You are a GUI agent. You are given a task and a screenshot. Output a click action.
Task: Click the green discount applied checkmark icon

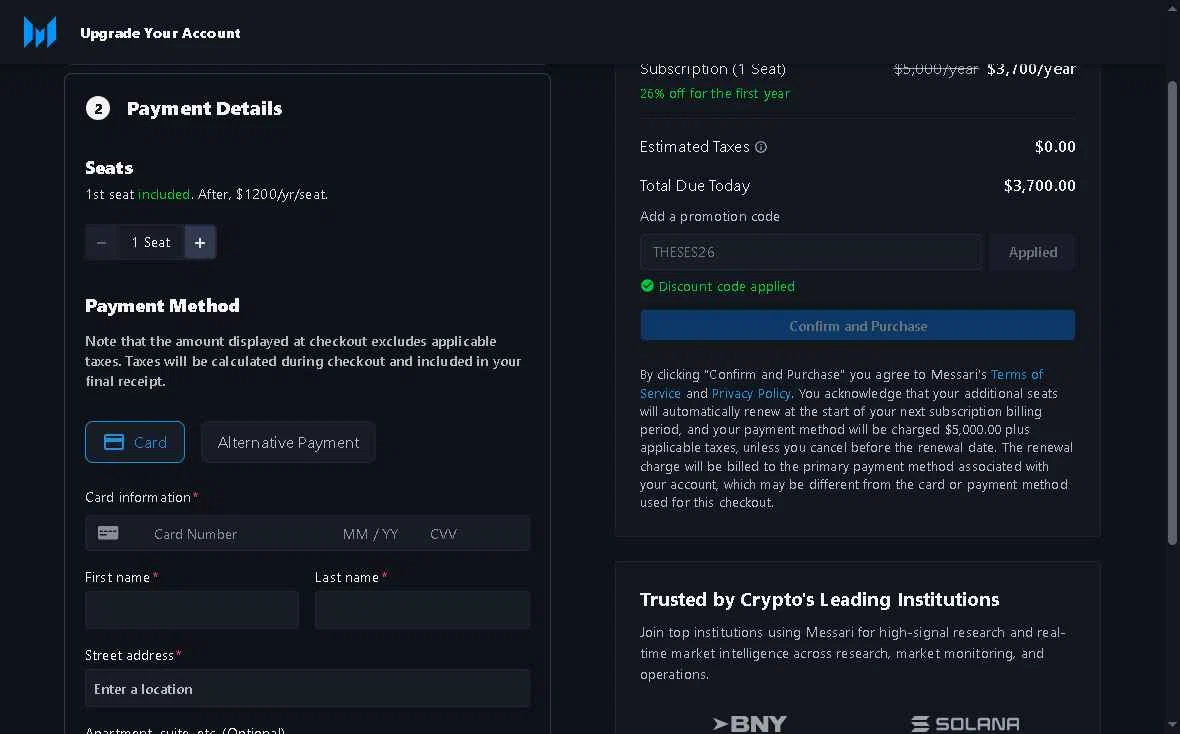647,285
